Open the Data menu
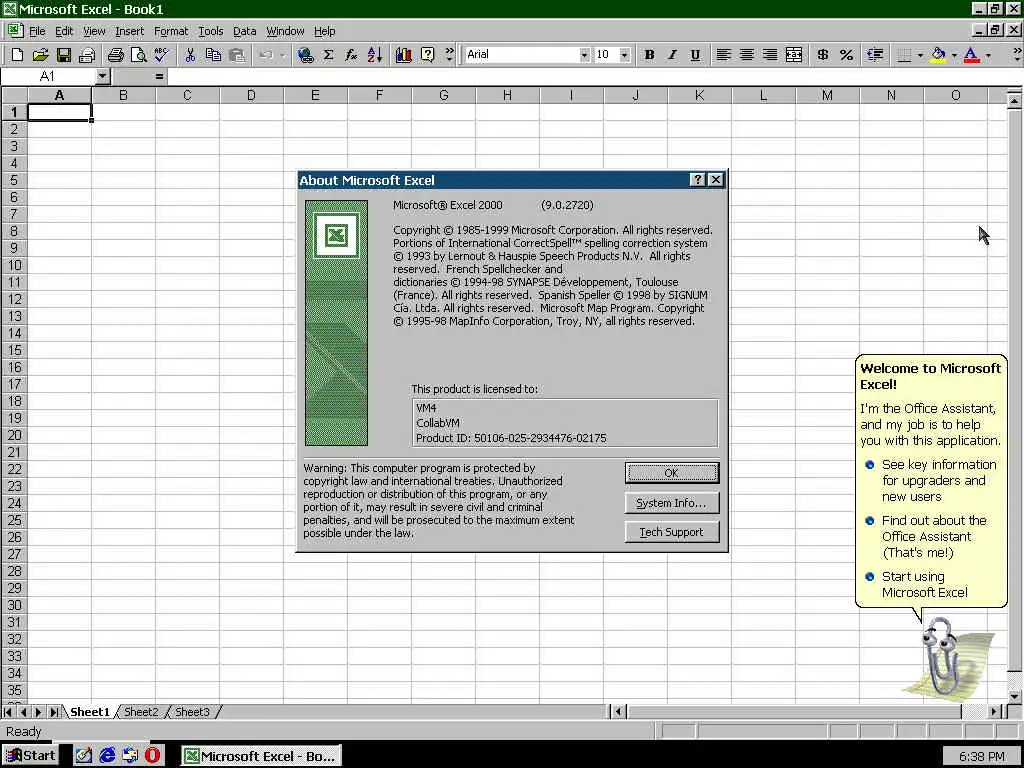This screenshot has height=768, width=1024. click(244, 31)
